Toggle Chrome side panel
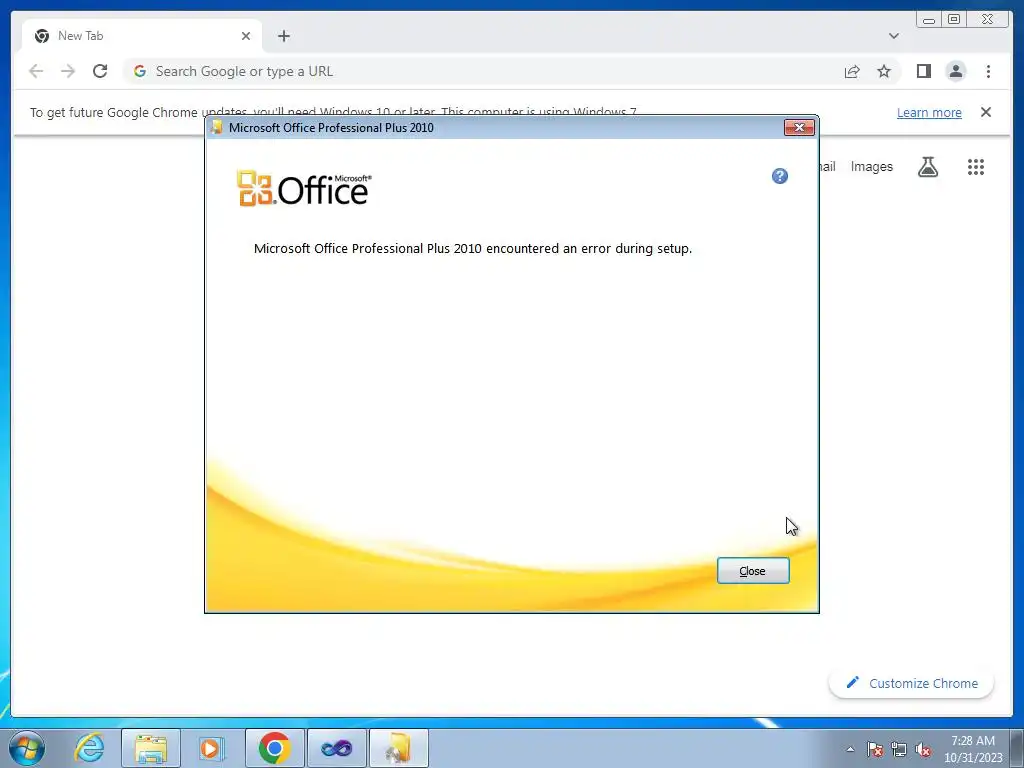 (923, 71)
